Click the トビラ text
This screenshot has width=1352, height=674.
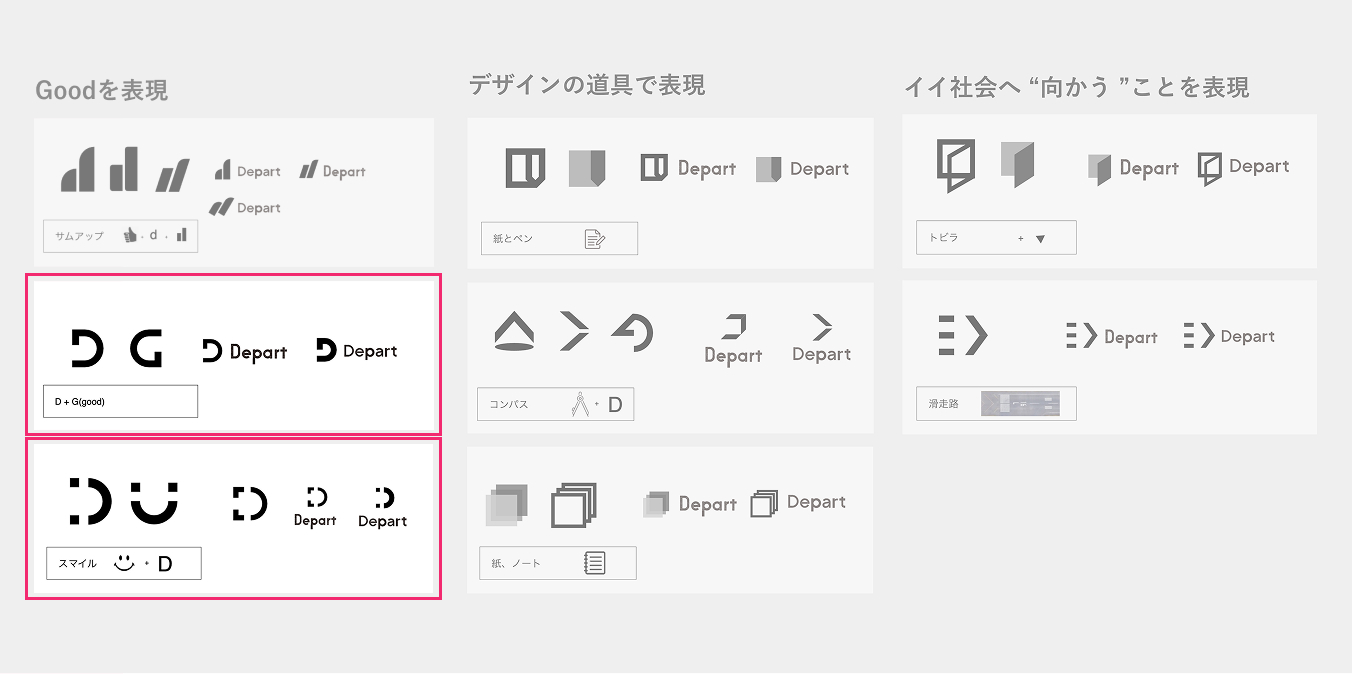tap(943, 239)
